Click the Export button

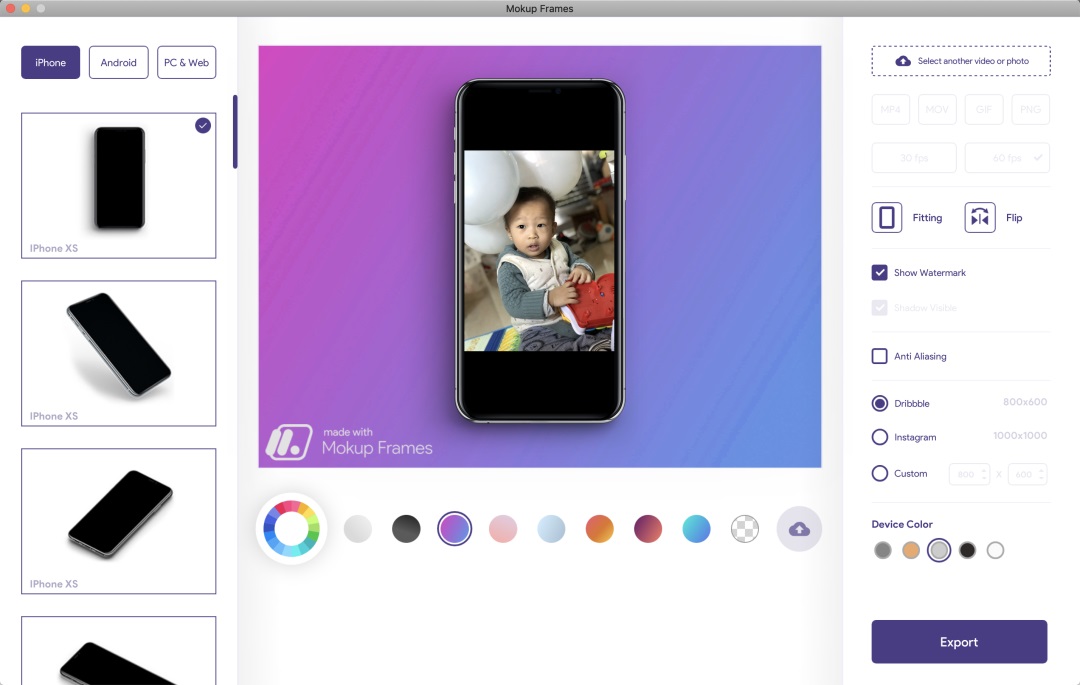959,642
